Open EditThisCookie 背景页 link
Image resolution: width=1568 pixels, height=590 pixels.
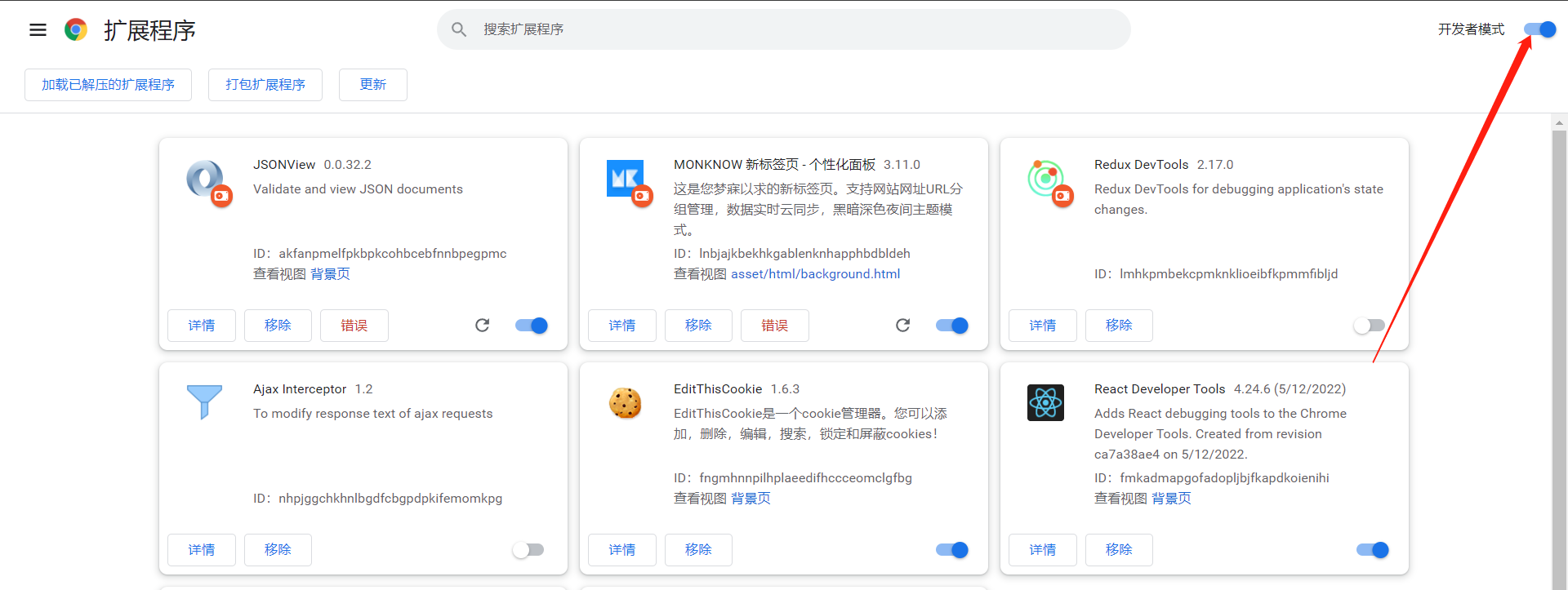coord(751,499)
